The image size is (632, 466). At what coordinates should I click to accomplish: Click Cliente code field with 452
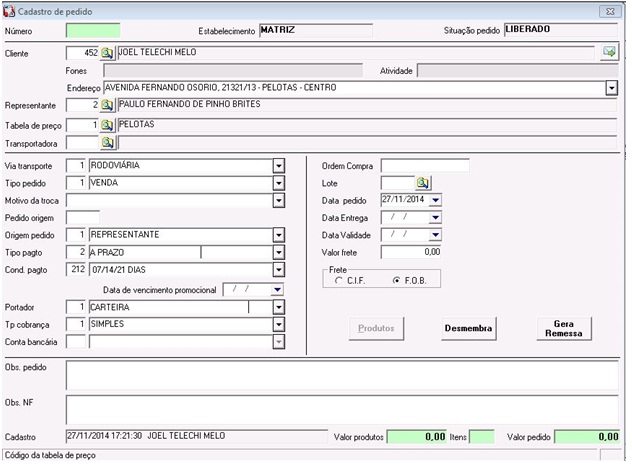(x=83, y=53)
